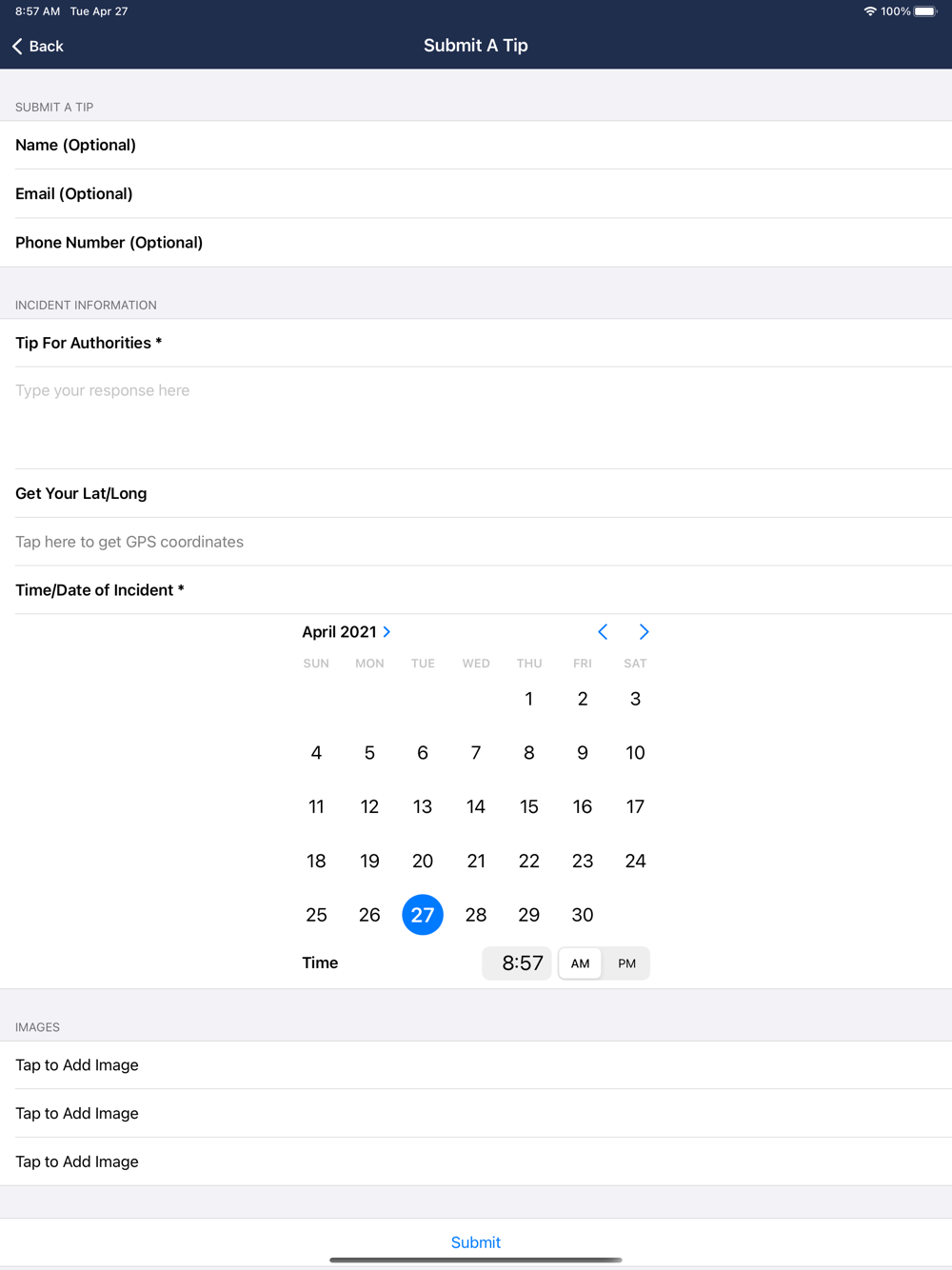Tap 'Tip For Authorities *' label
This screenshot has height=1270, width=952.
pyautogui.click(x=89, y=343)
